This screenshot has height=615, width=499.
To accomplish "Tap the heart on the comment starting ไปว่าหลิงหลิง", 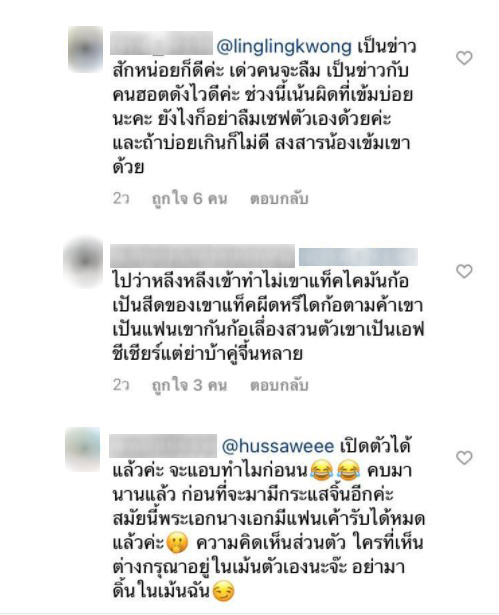I will coord(464,271).
